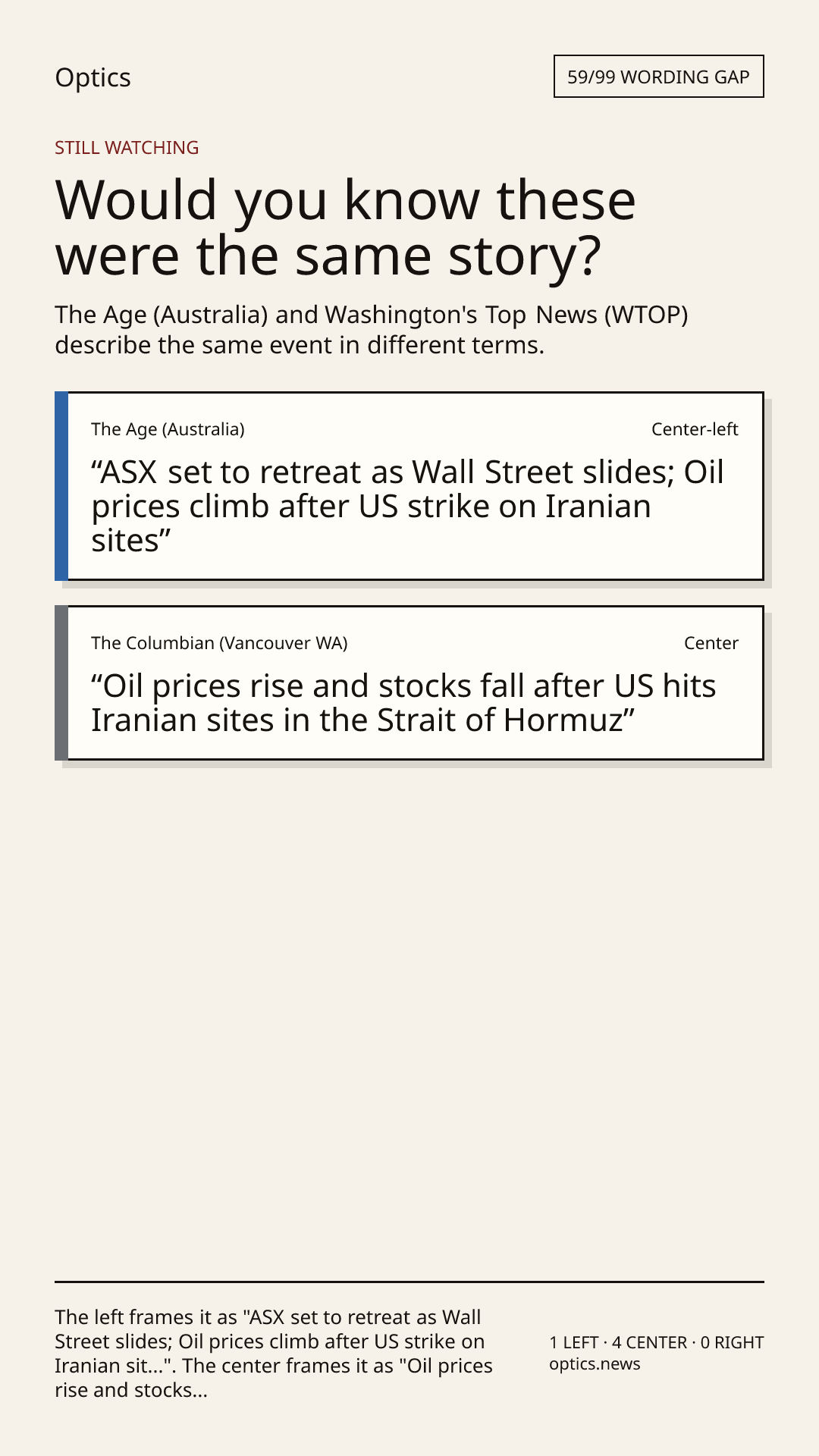Click the Center-left bias label
Viewport: 819px width, 1456px height.
tap(695, 429)
